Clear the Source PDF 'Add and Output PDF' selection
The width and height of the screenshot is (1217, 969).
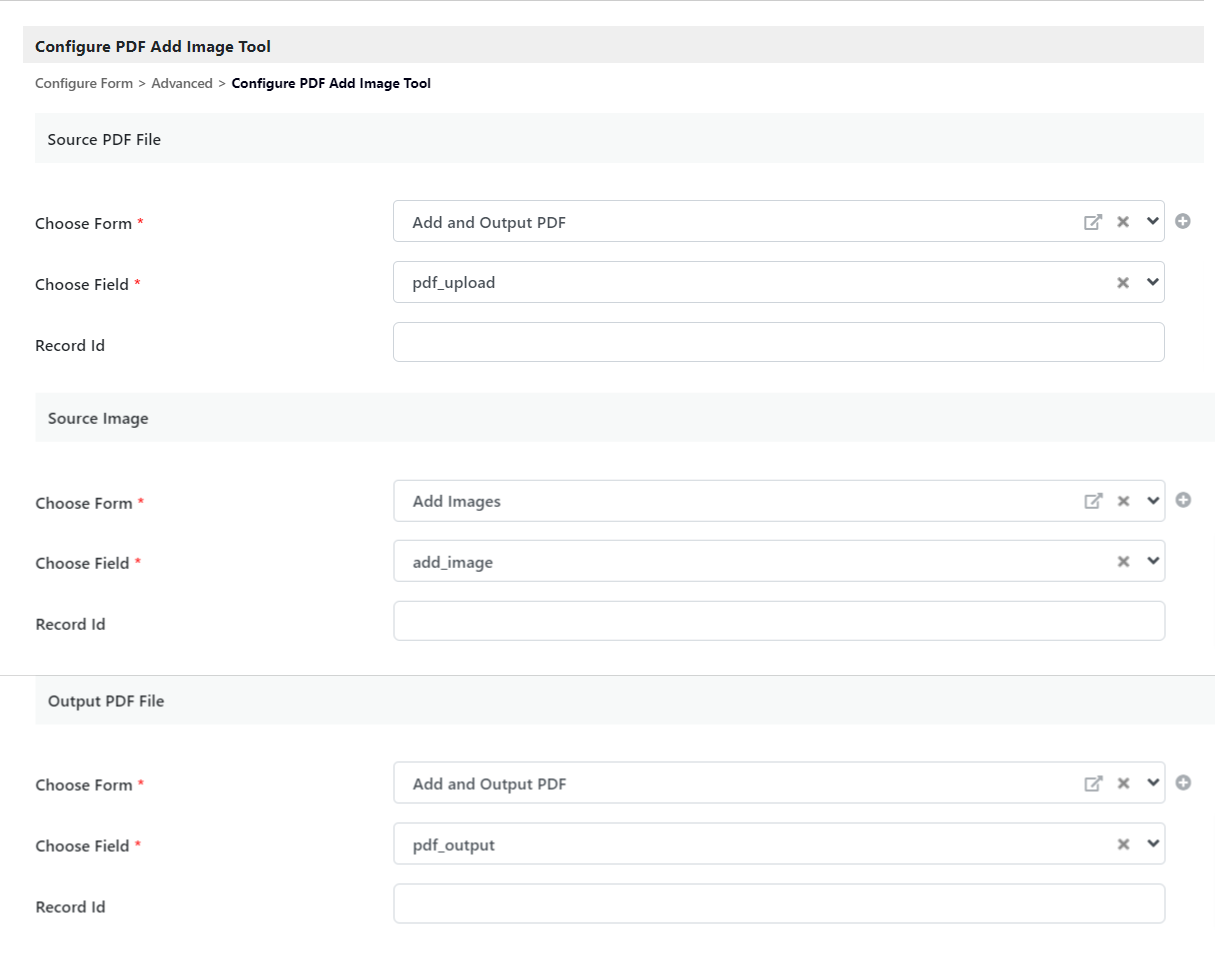(1123, 222)
